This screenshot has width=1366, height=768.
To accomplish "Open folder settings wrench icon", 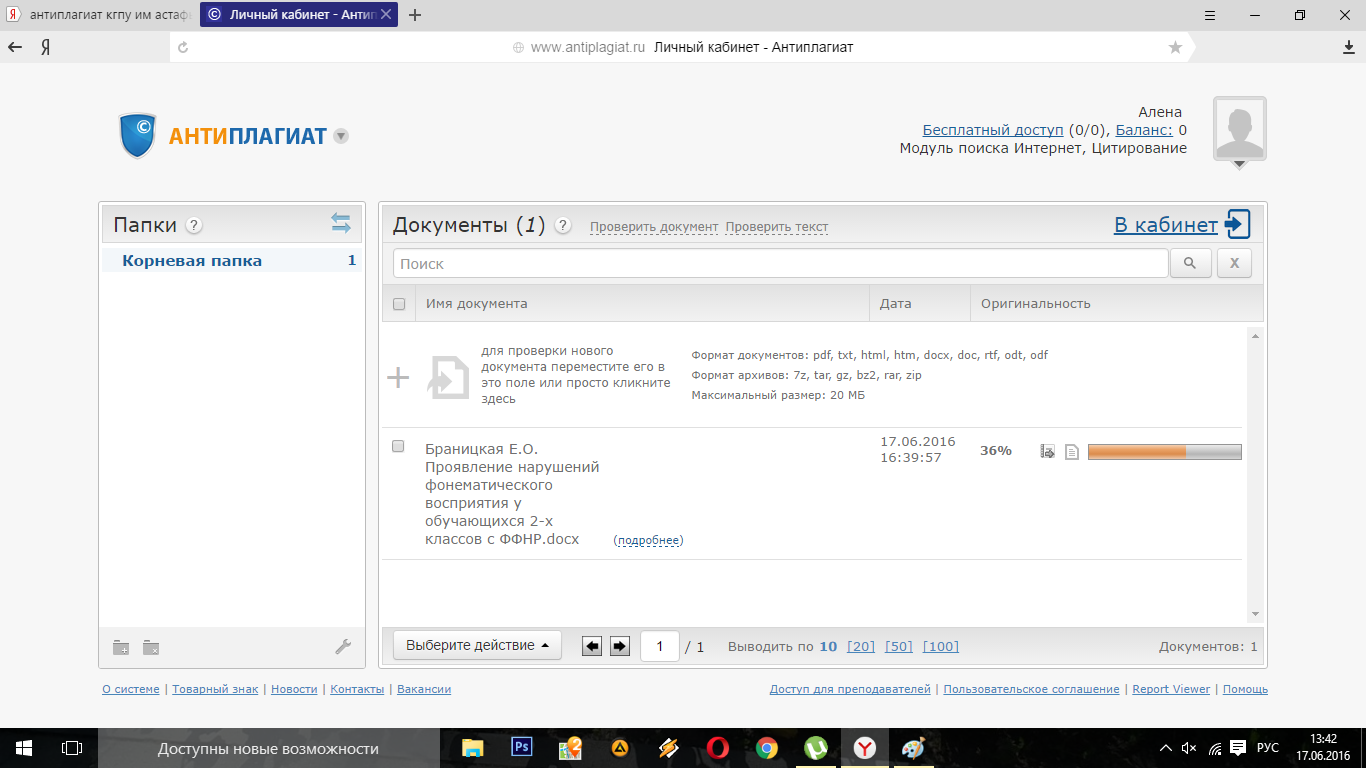I will pos(343,647).
